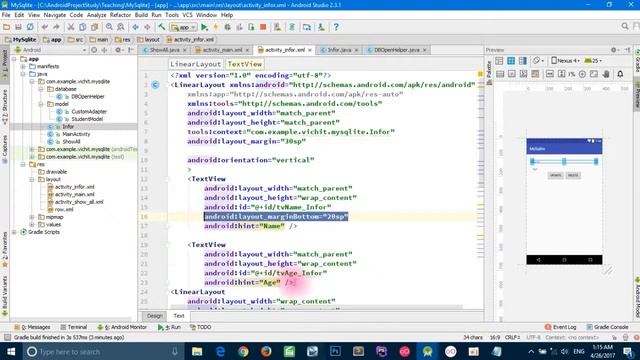640x360 pixels.
Task: Click the gutter icon beside LinearLayout line
Action: 156,85
